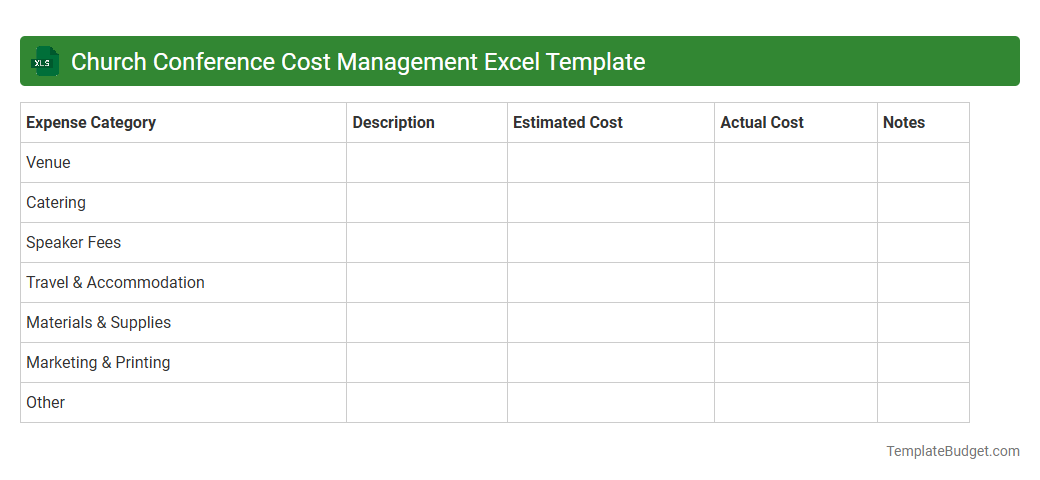
Task: Click Estimated Cost cell for Materials & Supplies
Action: pos(611,323)
